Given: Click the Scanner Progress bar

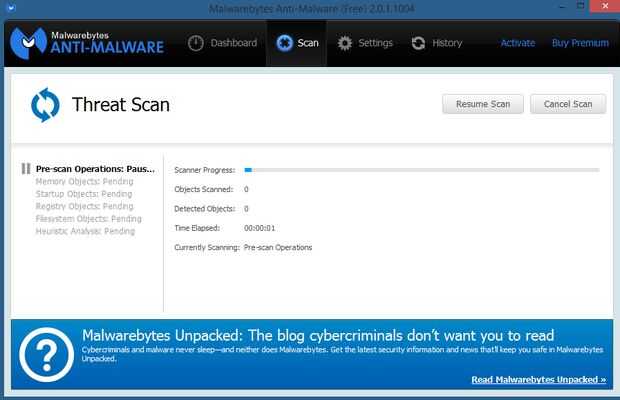Looking at the screenshot, I should (422, 170).
